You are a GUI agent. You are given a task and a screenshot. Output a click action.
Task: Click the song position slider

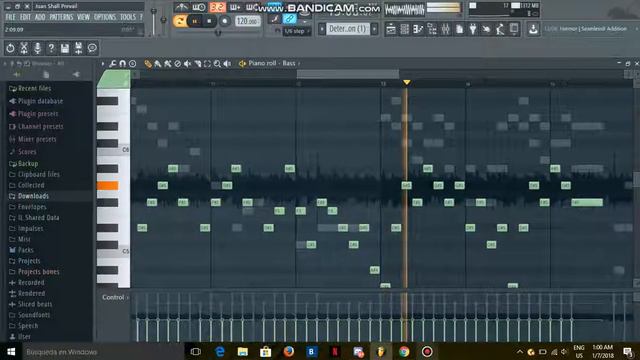pos(218,33)
